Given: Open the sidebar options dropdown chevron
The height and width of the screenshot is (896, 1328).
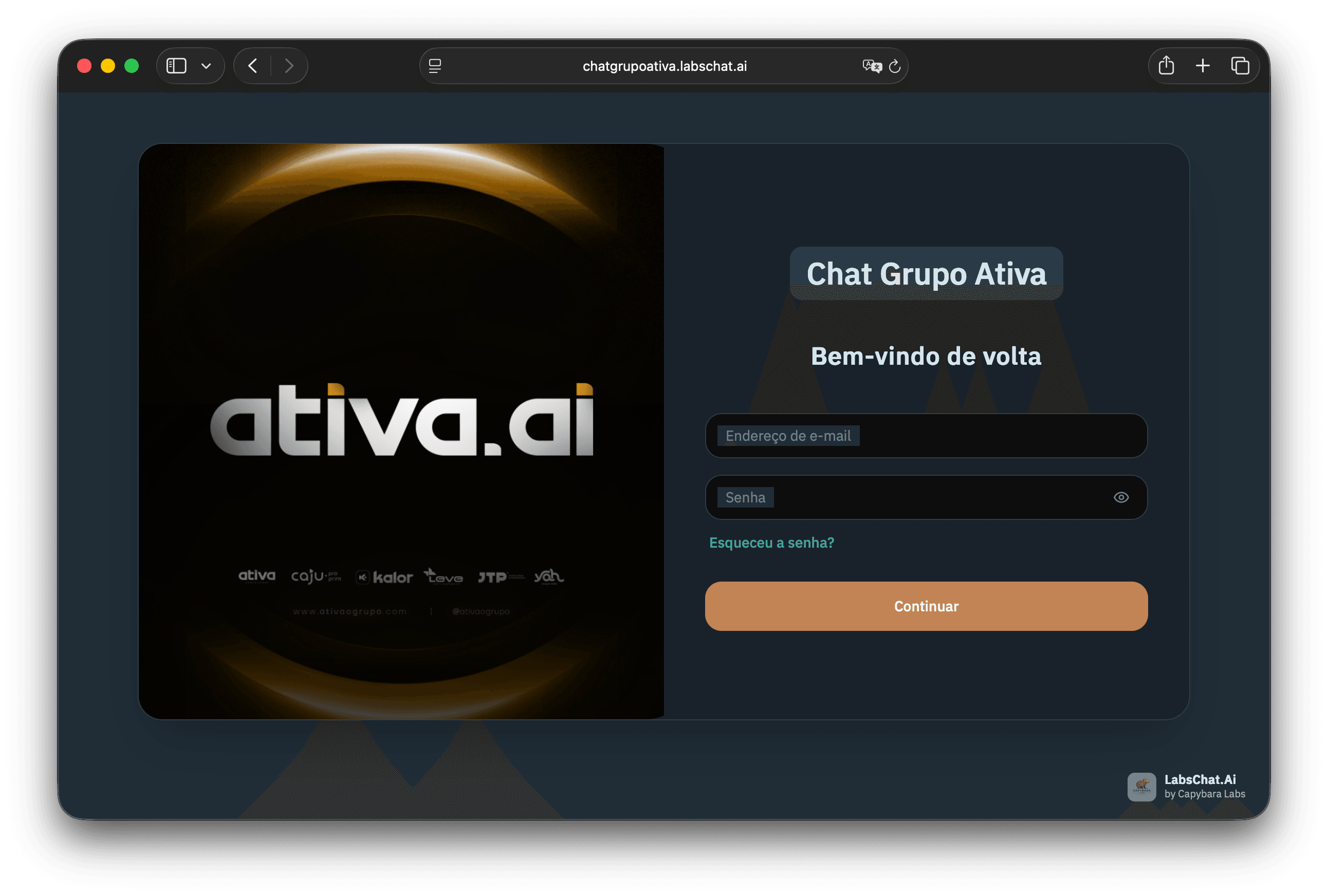Looking at the screenshot, I should [206, 66].
